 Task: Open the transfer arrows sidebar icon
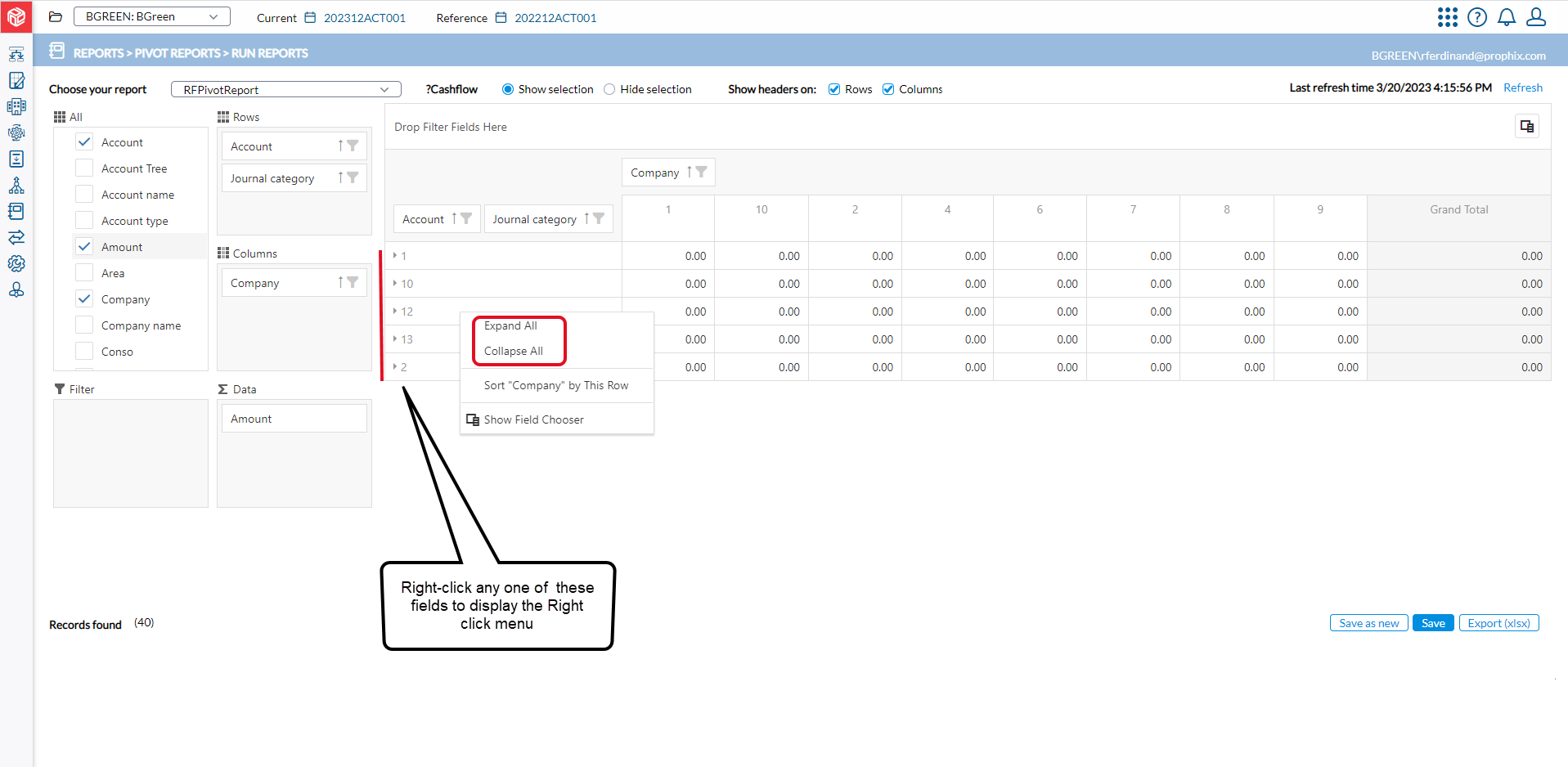click(x=16, y=237)
